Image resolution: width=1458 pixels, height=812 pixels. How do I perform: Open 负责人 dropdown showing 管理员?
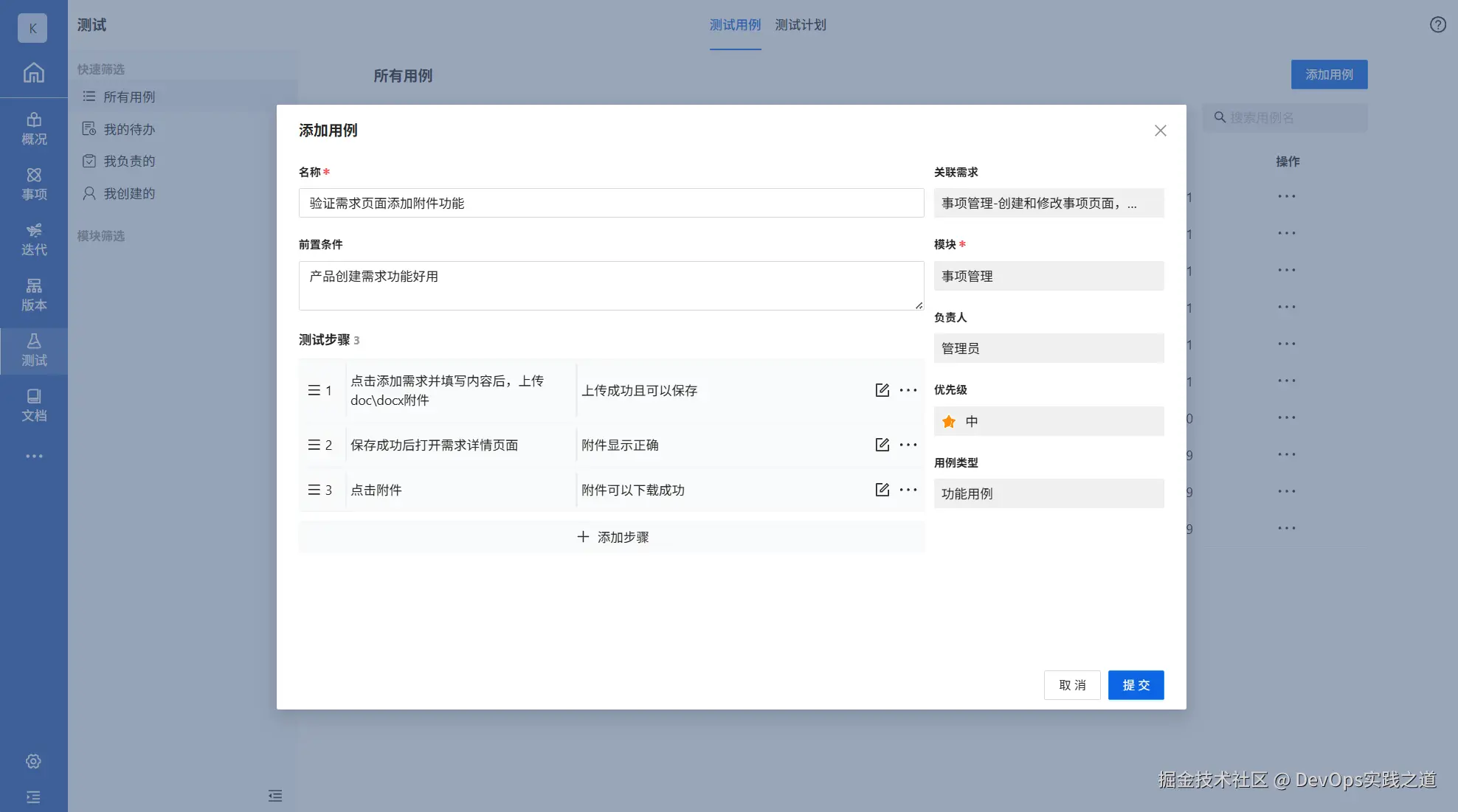(1048, 348)
